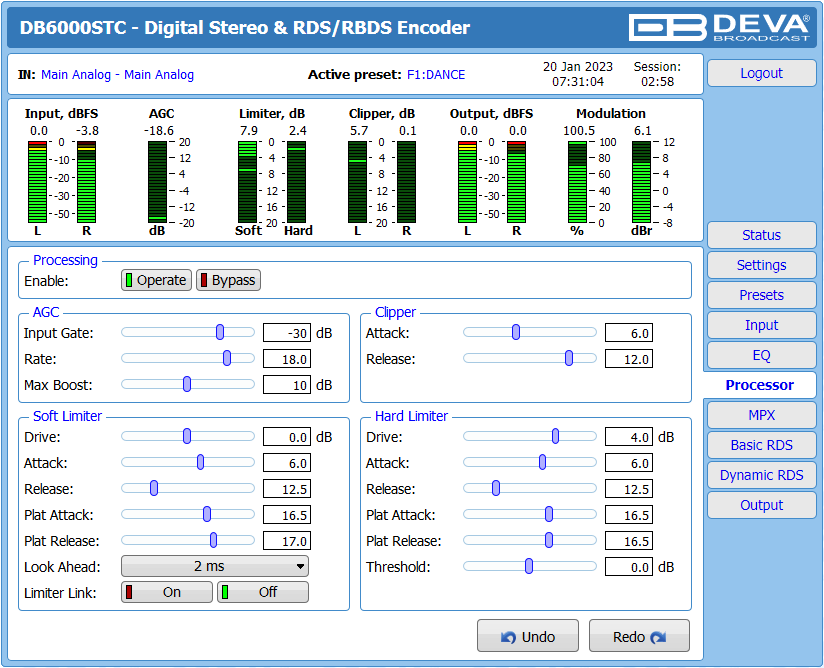Click the AGC Input Gate value field
Screen dimensions: 824x668
pyautogui.click(x=287, y=333)
